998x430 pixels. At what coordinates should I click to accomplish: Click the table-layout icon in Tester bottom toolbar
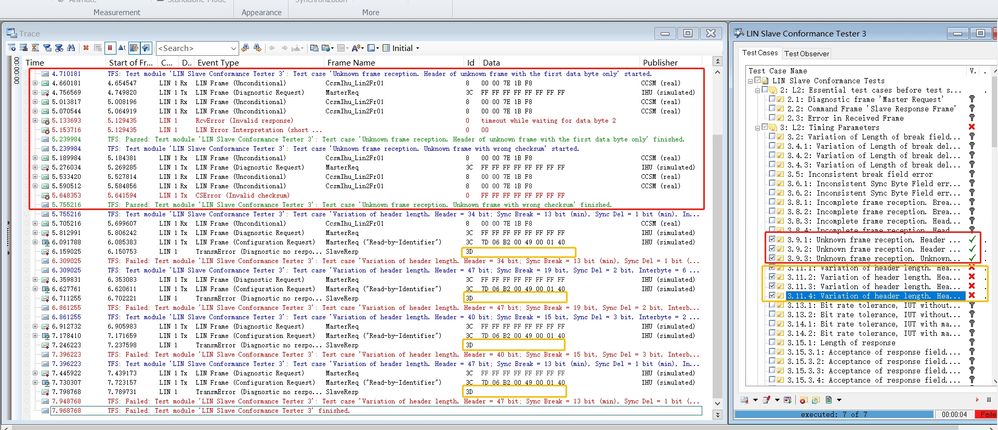[x=787, y=400]
